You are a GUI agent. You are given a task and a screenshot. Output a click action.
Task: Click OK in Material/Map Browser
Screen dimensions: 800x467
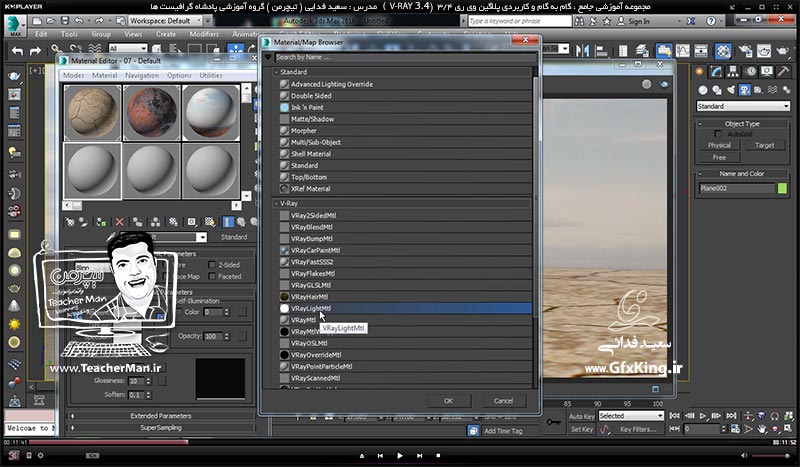(x=448, y=401)
